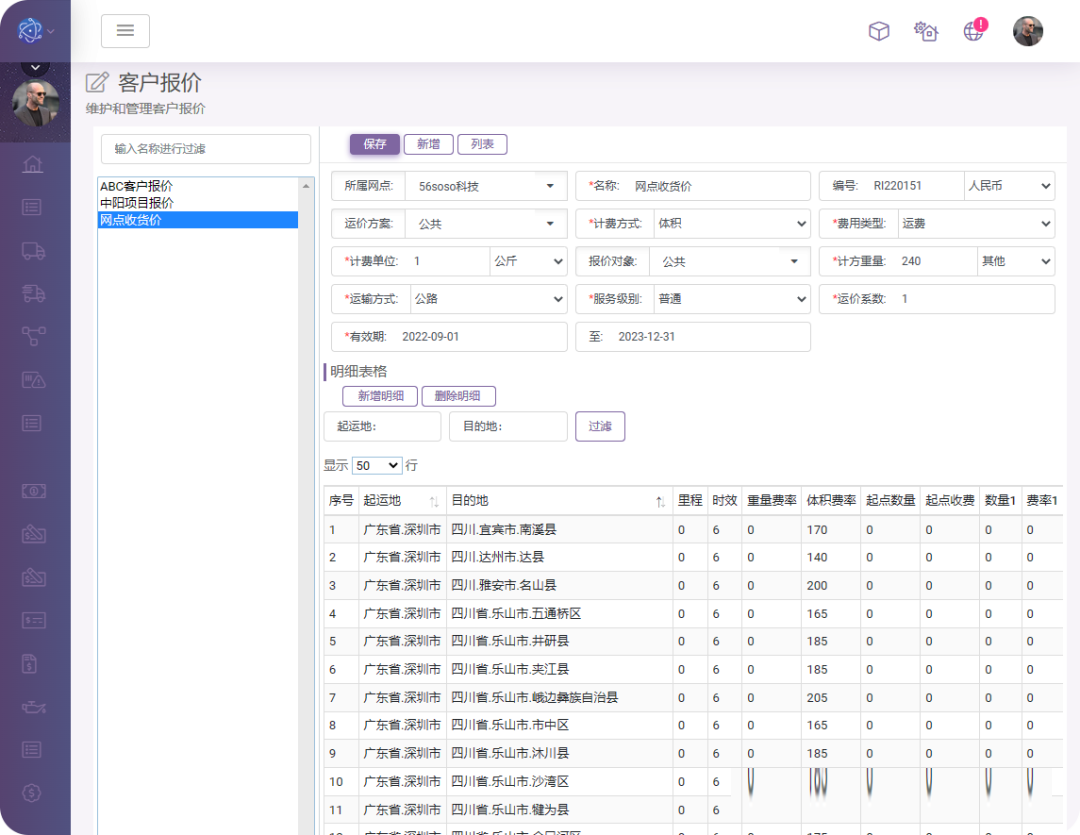Open the rows-per-page dropdown showing 50
The height and width of the screenshot is (835, 1080).
click(x=377, y=466)
